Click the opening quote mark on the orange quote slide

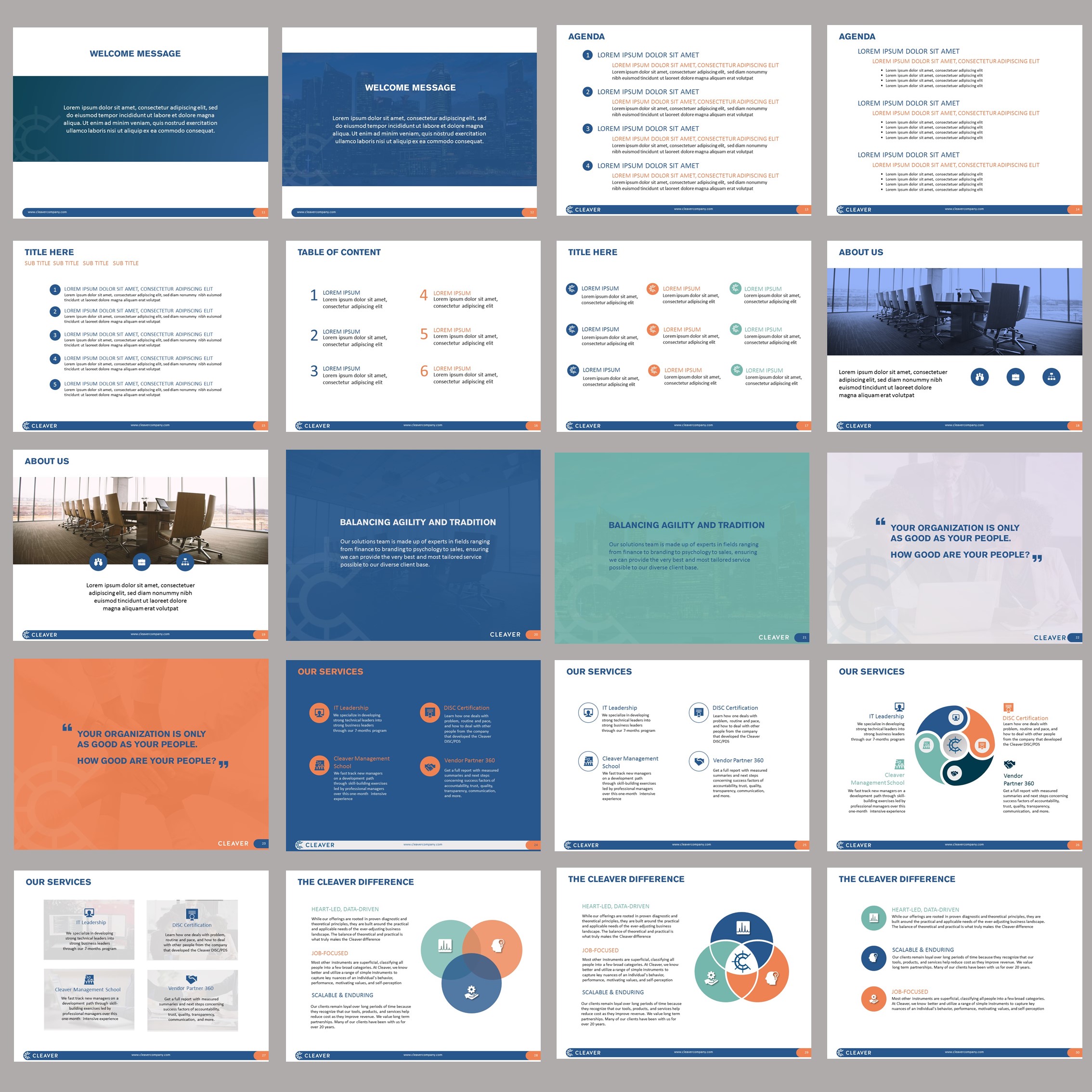[67, 728]
